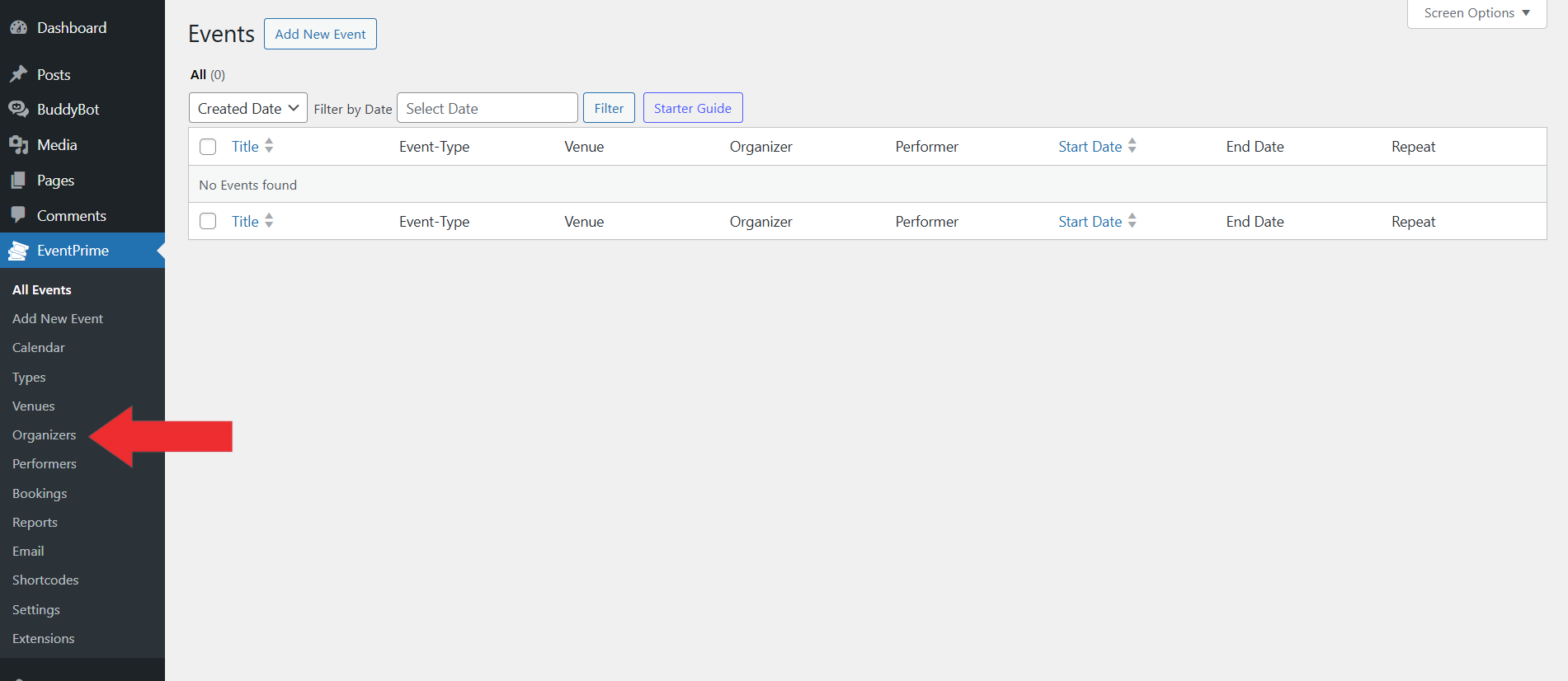
Task: Open the Starter Guide
Action: coord(693,108)
